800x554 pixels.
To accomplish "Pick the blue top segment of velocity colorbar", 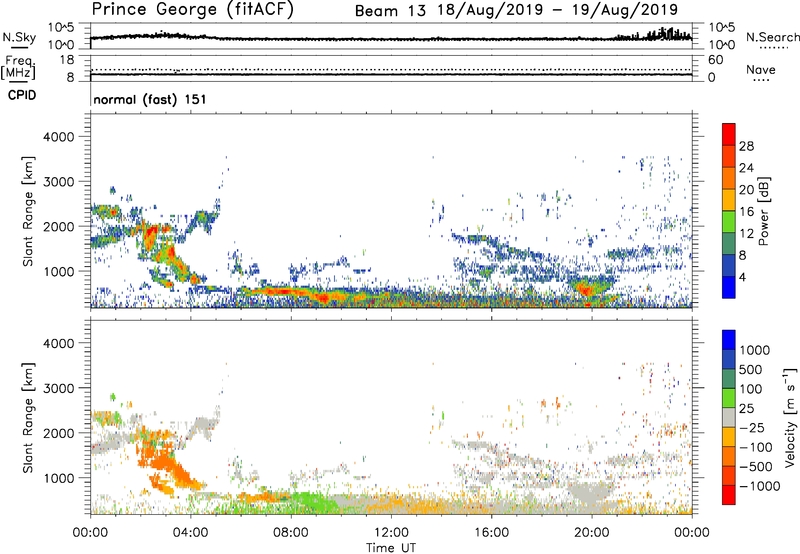I will tap(729, 340).
